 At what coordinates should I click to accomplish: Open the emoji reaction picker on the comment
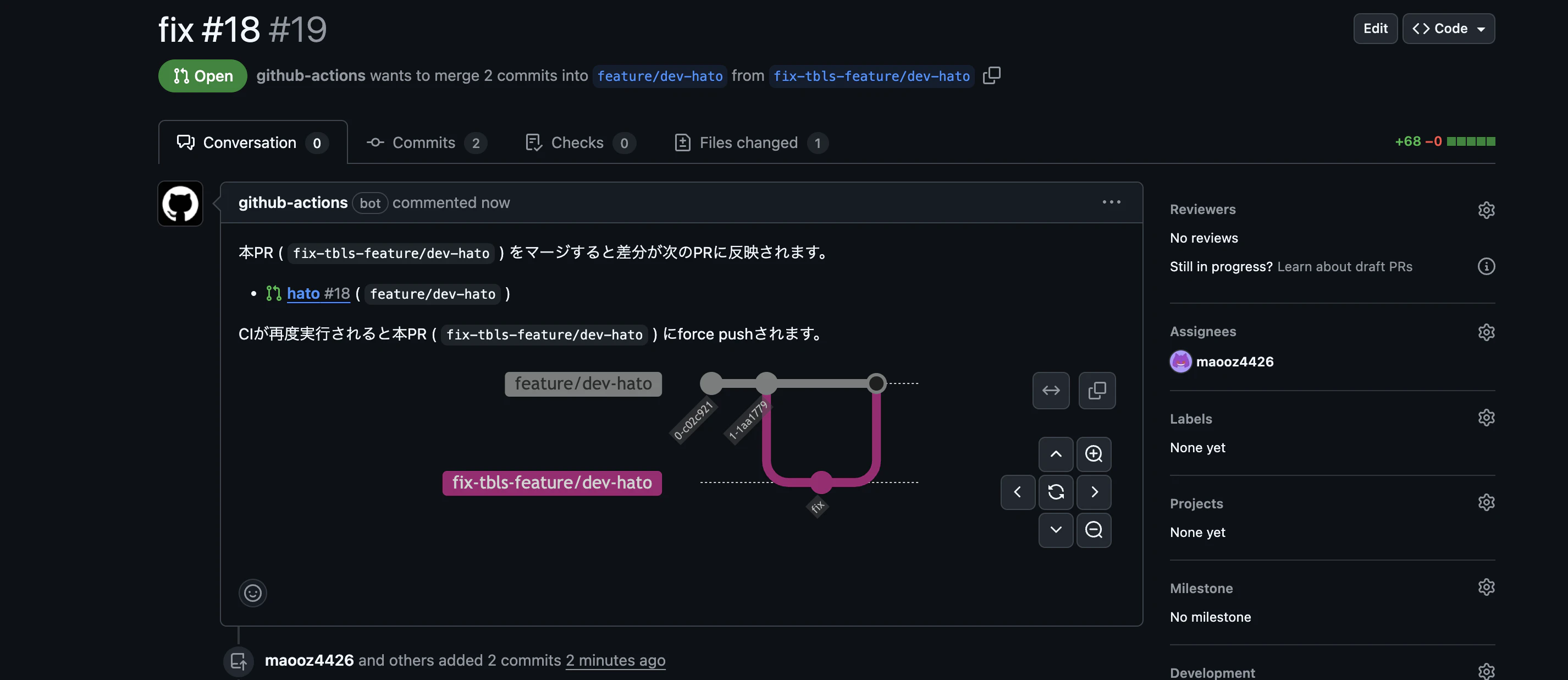(252, 593)
